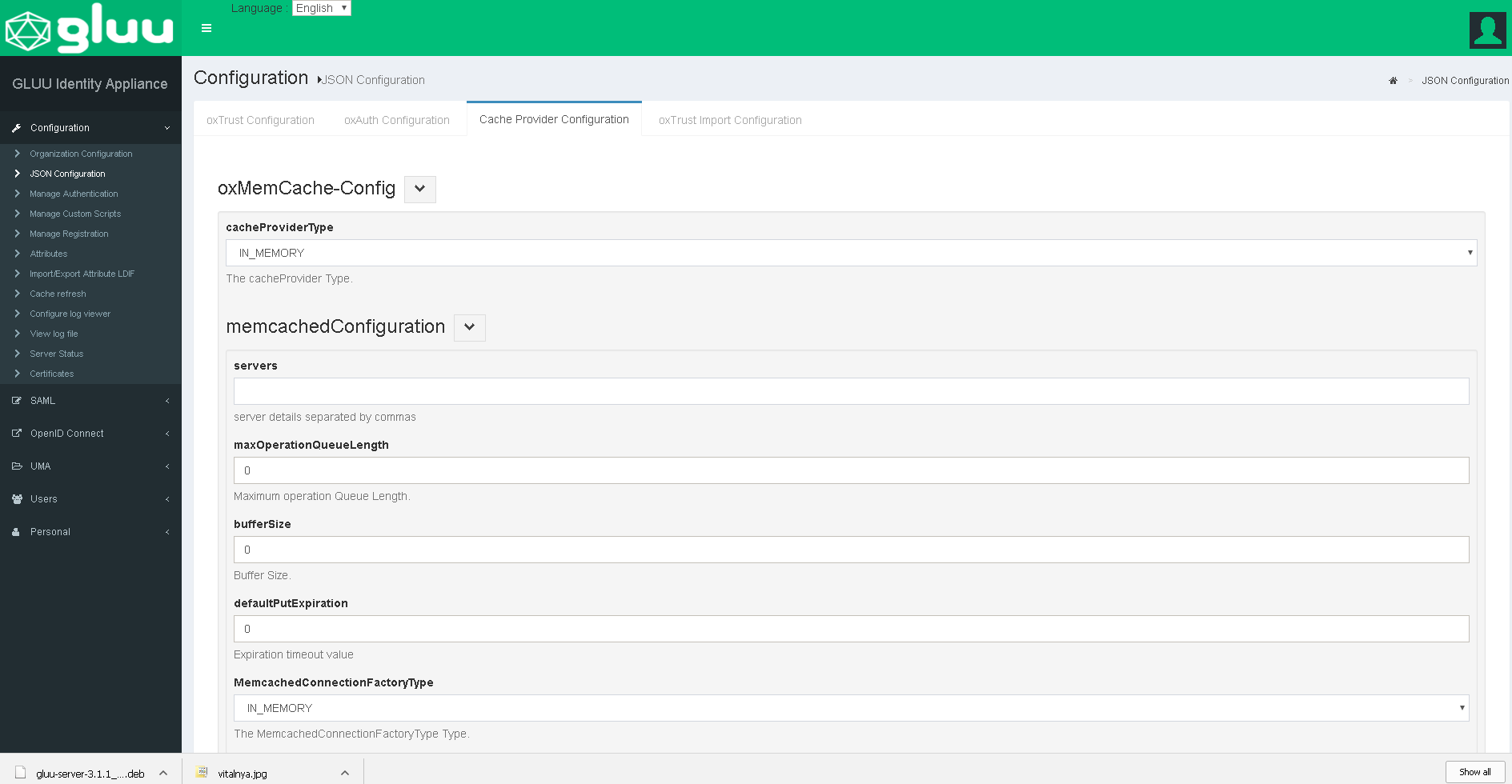Click the Gluu logo in header
The image size is (1512, 784).
[x=90, y=29]
